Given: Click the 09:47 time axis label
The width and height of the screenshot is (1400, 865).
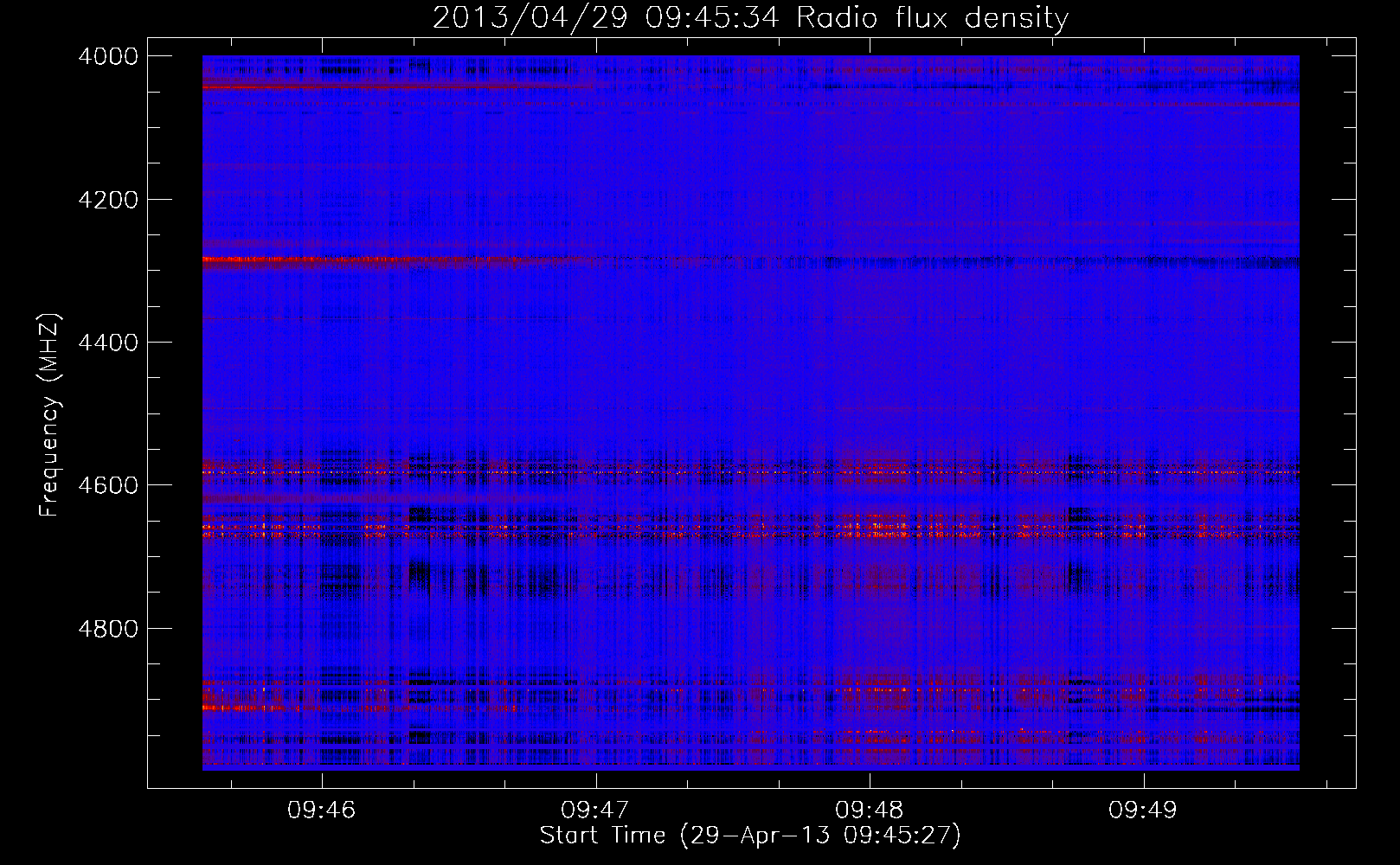Looking at the screenshot, I should tap(595, 811).
